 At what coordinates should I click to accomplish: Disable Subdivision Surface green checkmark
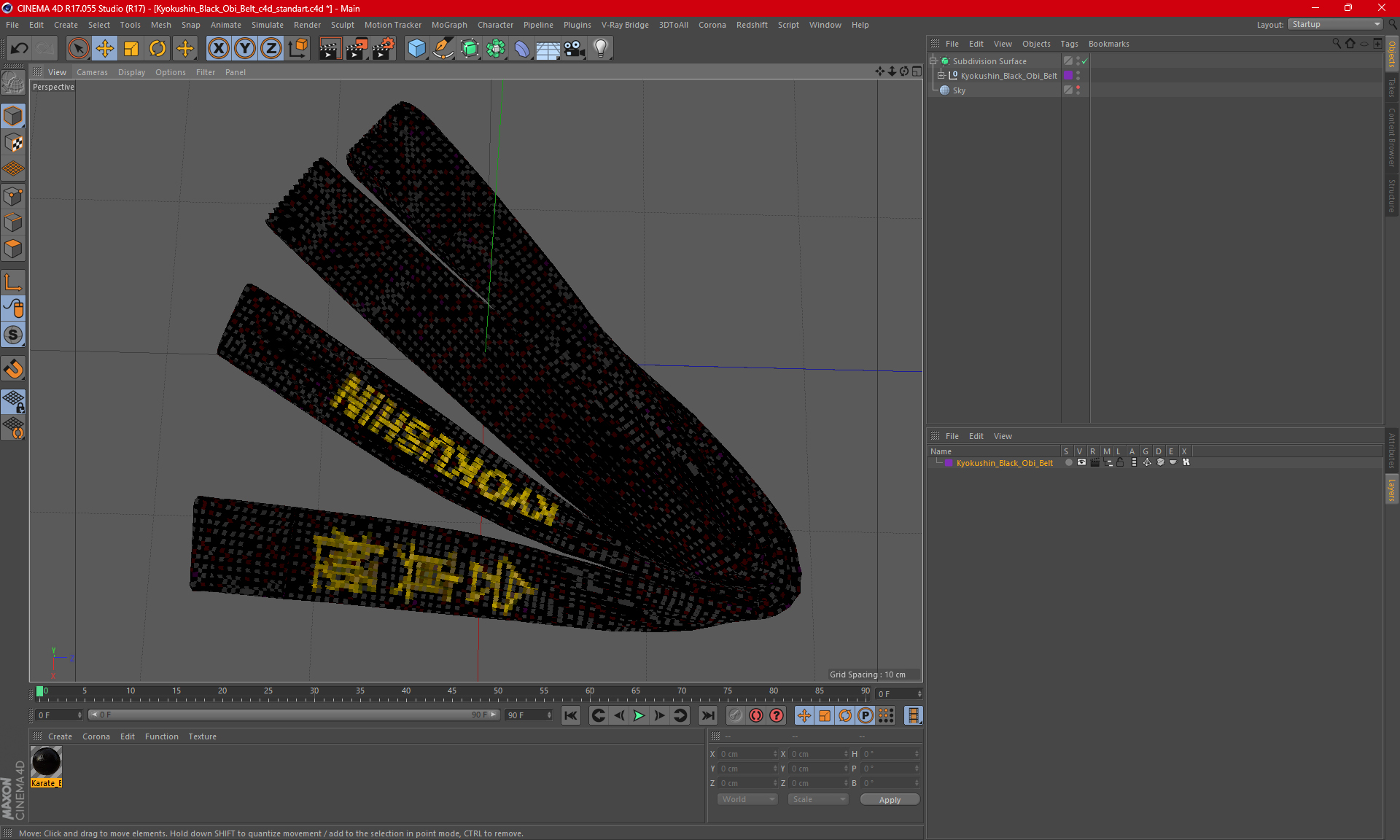click(x=1085, y=61)
